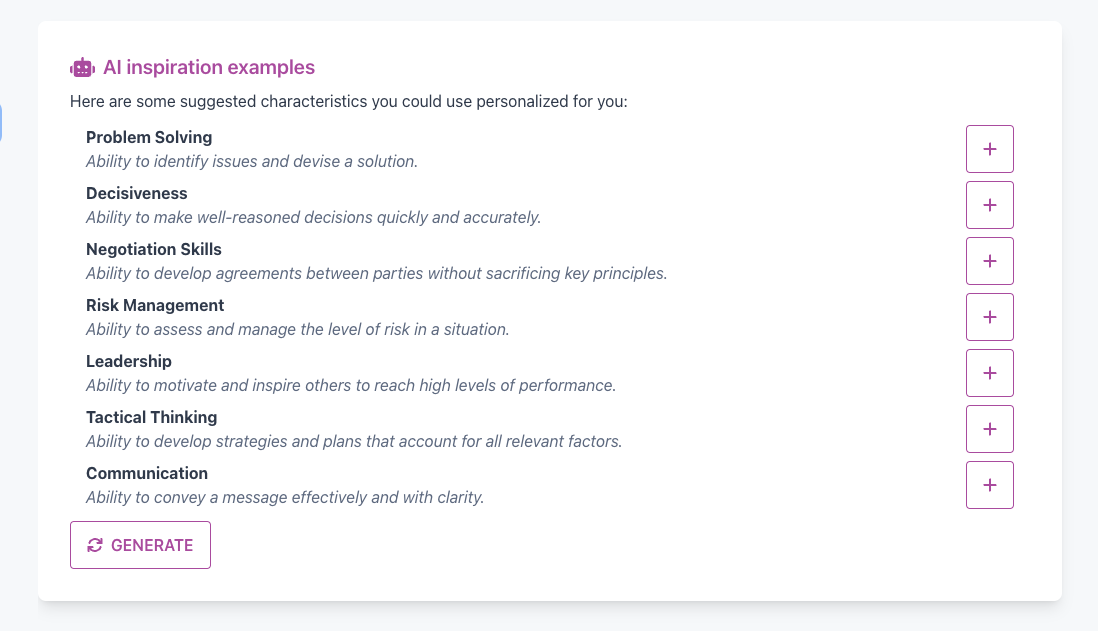
Task: Click the robot icon beside AI inspiration examples
Action: (x=83, y=68)
